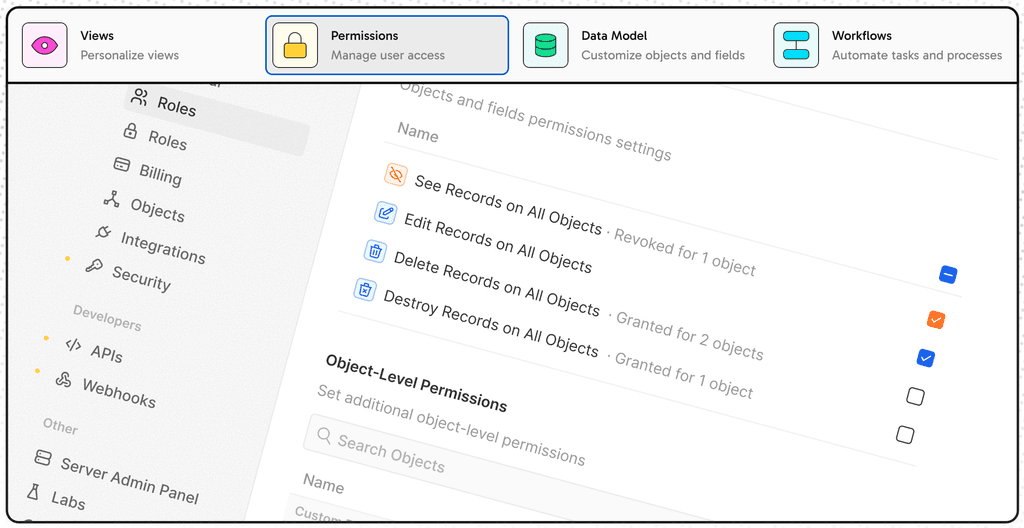Viewport: 1024px width, 528px height.
Task: Click the code brackets APIs icon
Action: [73, 344]
